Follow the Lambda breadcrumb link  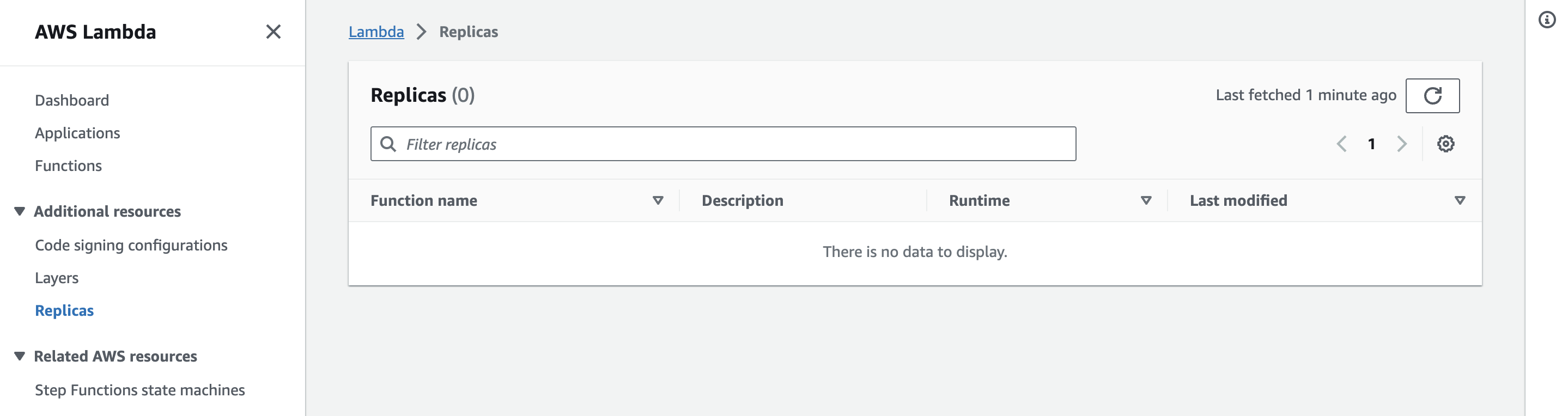click(375, 32)
